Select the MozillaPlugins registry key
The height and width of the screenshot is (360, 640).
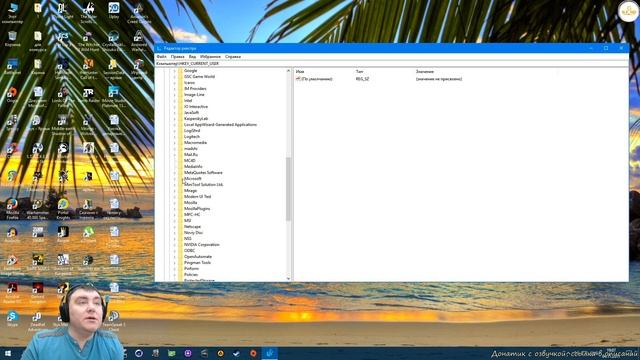pos(197,209)
